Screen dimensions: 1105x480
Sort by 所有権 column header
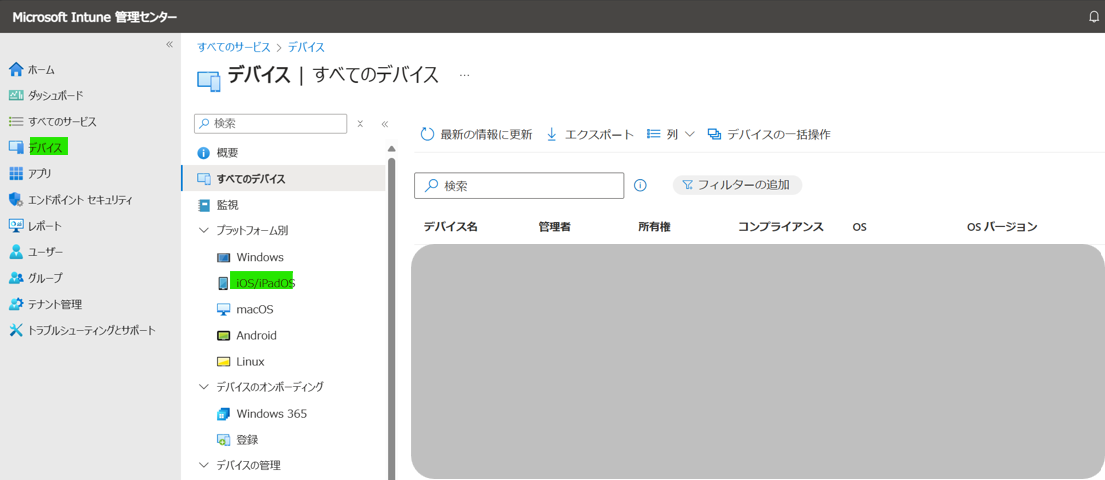click(x=654, y=227)
